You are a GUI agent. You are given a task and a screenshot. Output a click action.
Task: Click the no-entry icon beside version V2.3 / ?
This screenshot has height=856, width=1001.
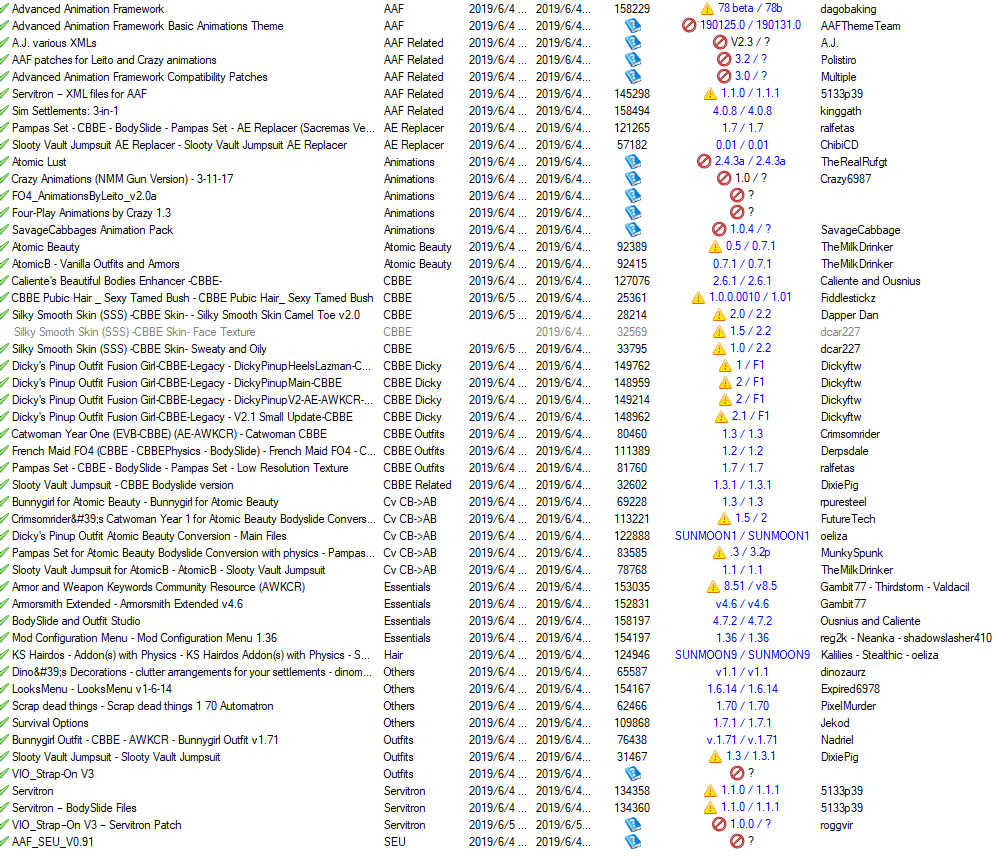coord(719,42)
